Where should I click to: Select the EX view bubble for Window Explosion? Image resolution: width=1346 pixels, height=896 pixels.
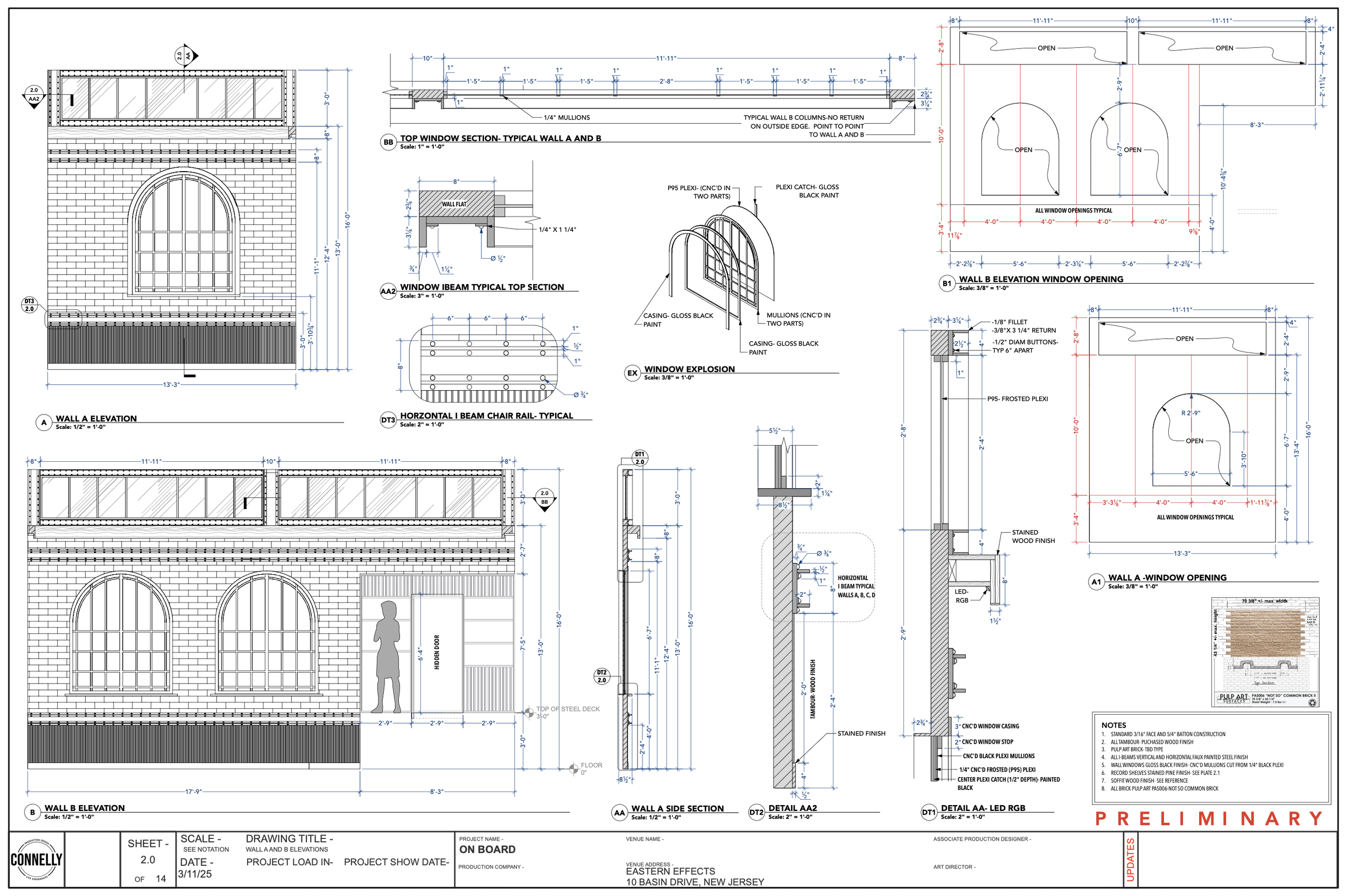coord(632,373)
